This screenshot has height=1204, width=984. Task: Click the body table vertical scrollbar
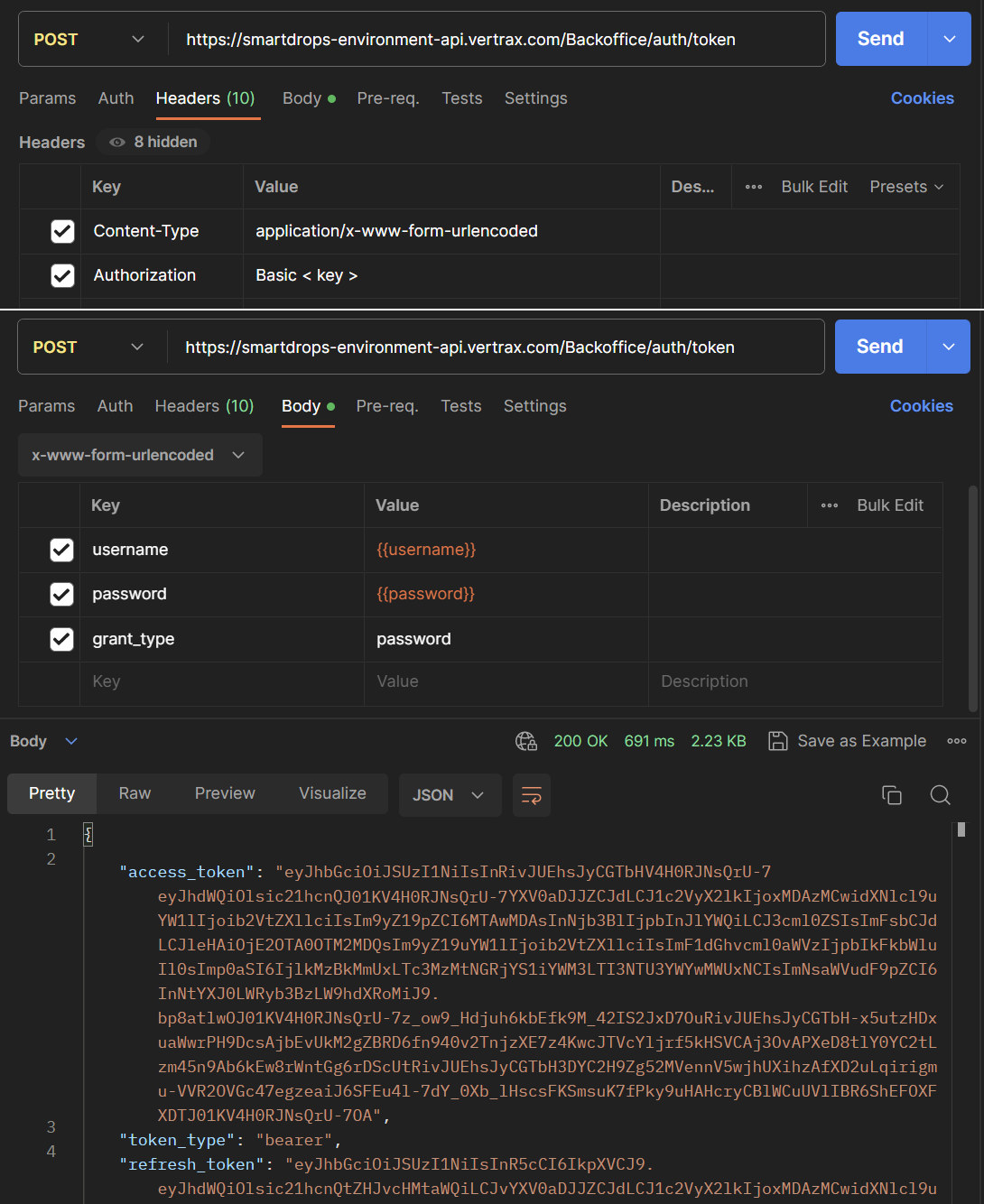972,598
